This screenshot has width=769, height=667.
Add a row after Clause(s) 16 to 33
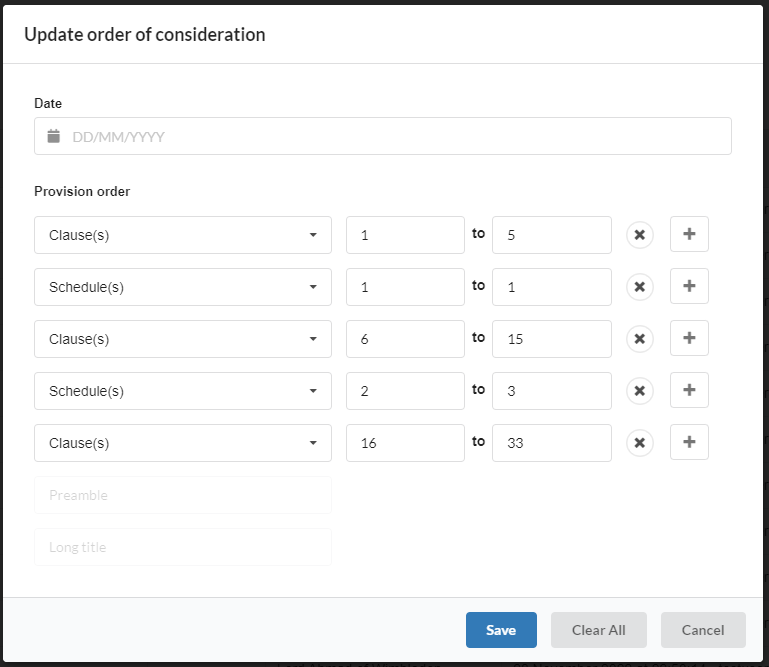(689, 442)
